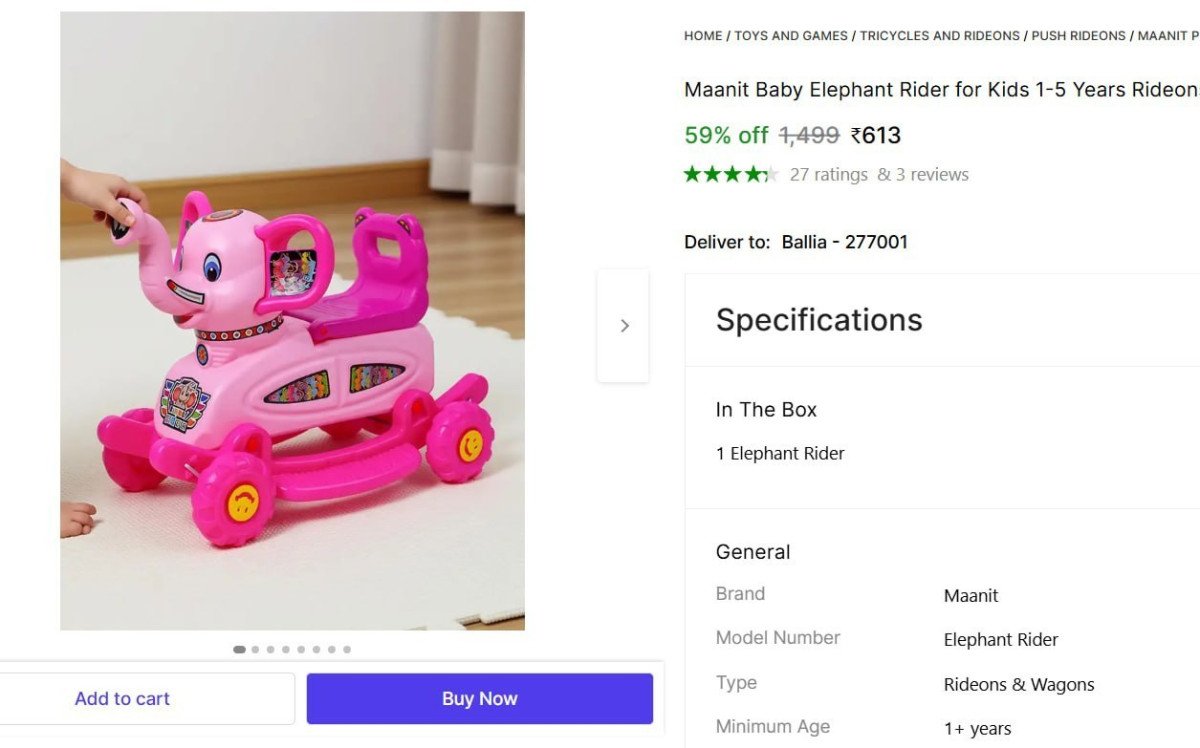Click the General specifications header
The image size is (1200, 748).
pyautogui.click(x=753, y=551)
